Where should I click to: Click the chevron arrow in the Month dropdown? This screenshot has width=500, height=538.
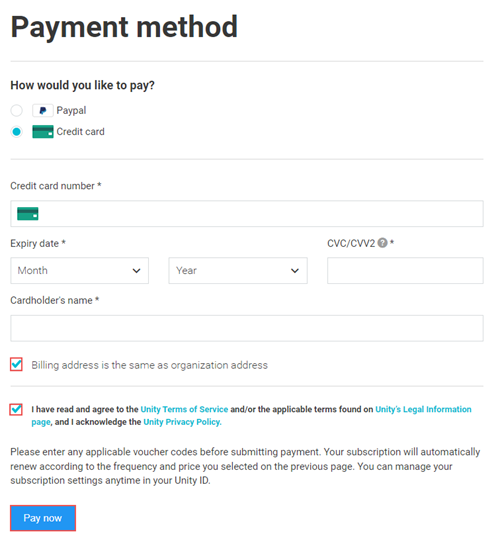coord(136,271)
